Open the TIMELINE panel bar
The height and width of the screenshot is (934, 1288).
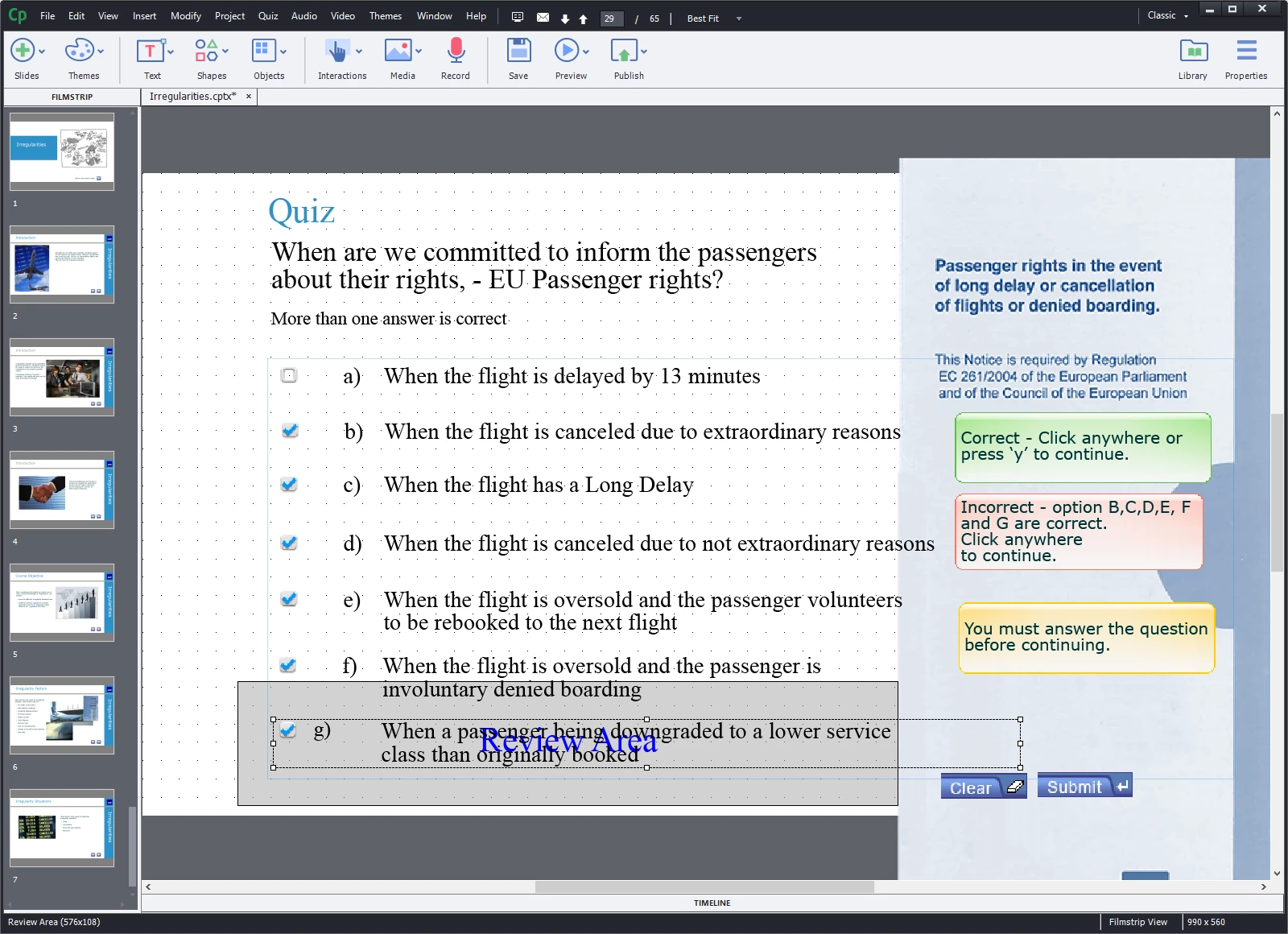coord(712,903)
